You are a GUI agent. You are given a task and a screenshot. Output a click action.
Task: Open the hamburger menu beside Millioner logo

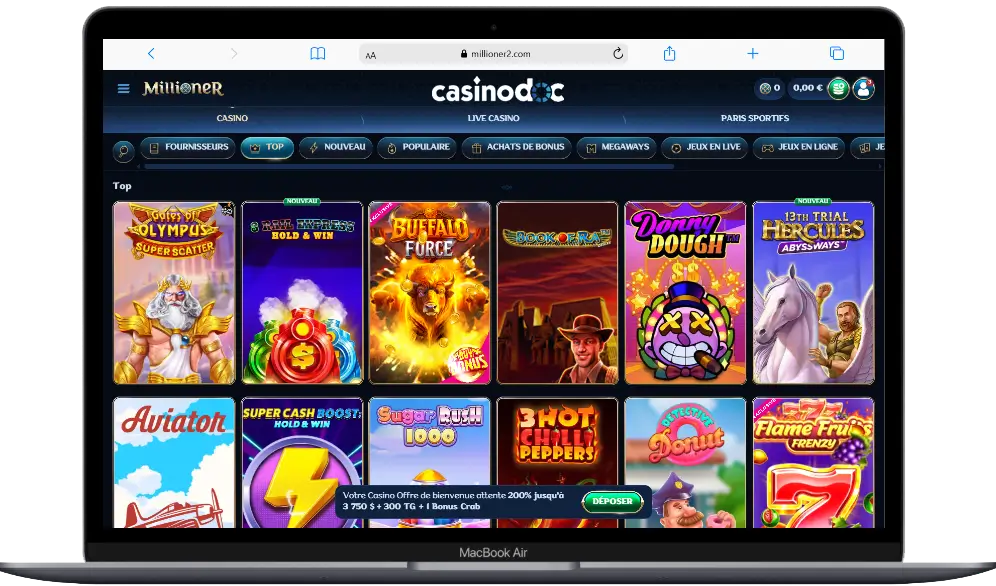point(123,88)
